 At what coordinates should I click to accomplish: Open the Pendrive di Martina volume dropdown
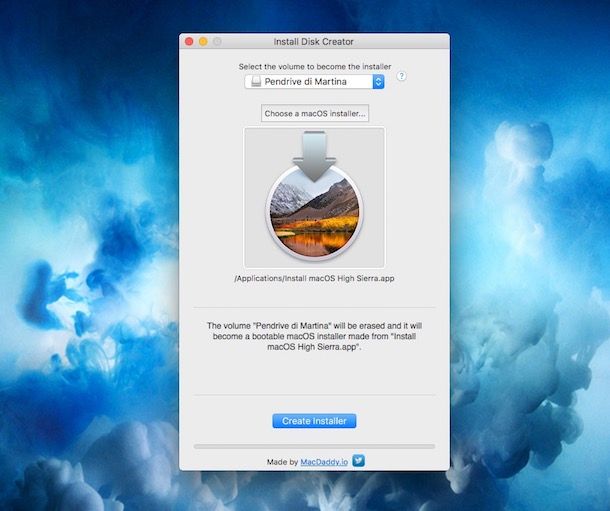pos(314,82)
